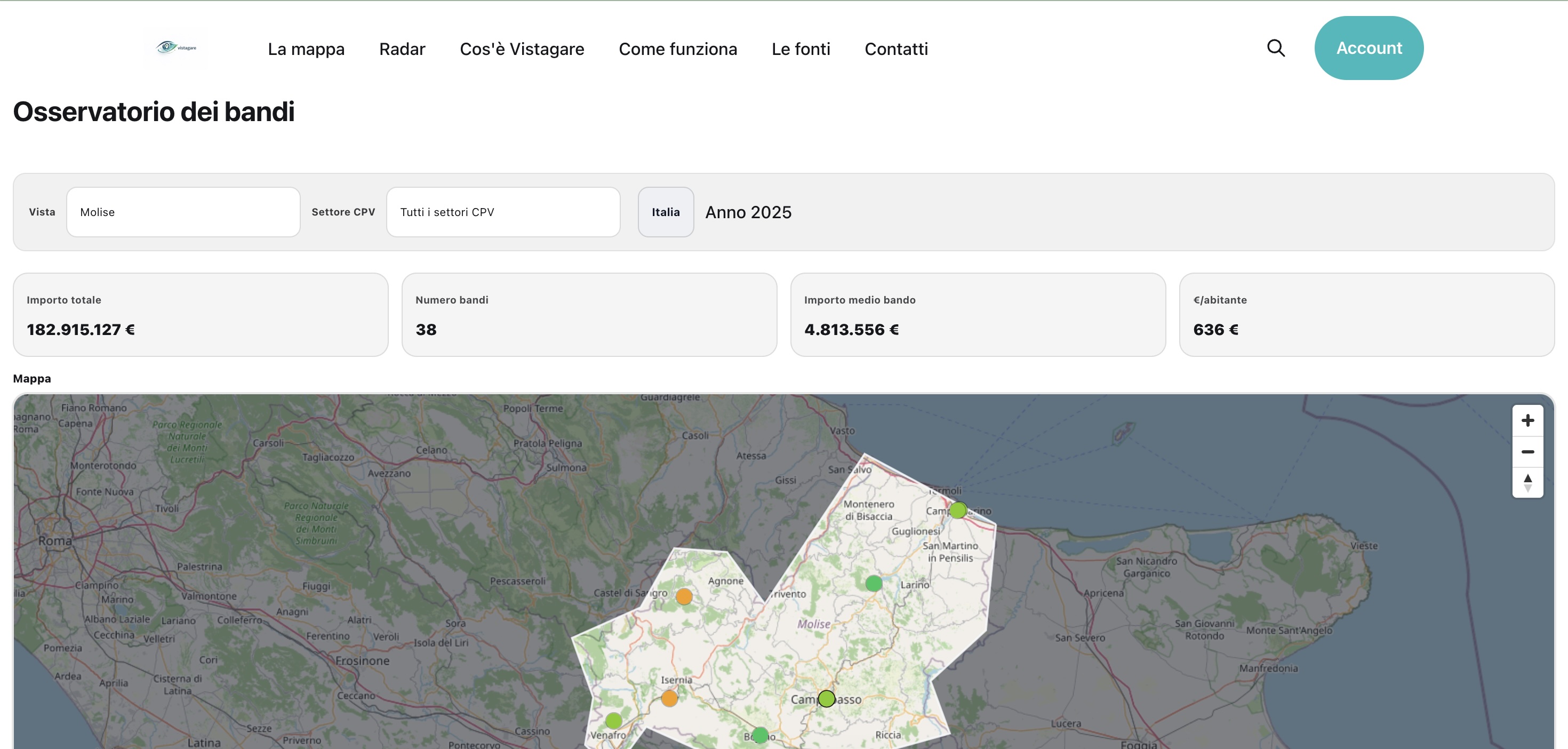The height and width of the screenshot is (749, 1568).
Task: Open the Contatti page
Action: coord(896,49)
